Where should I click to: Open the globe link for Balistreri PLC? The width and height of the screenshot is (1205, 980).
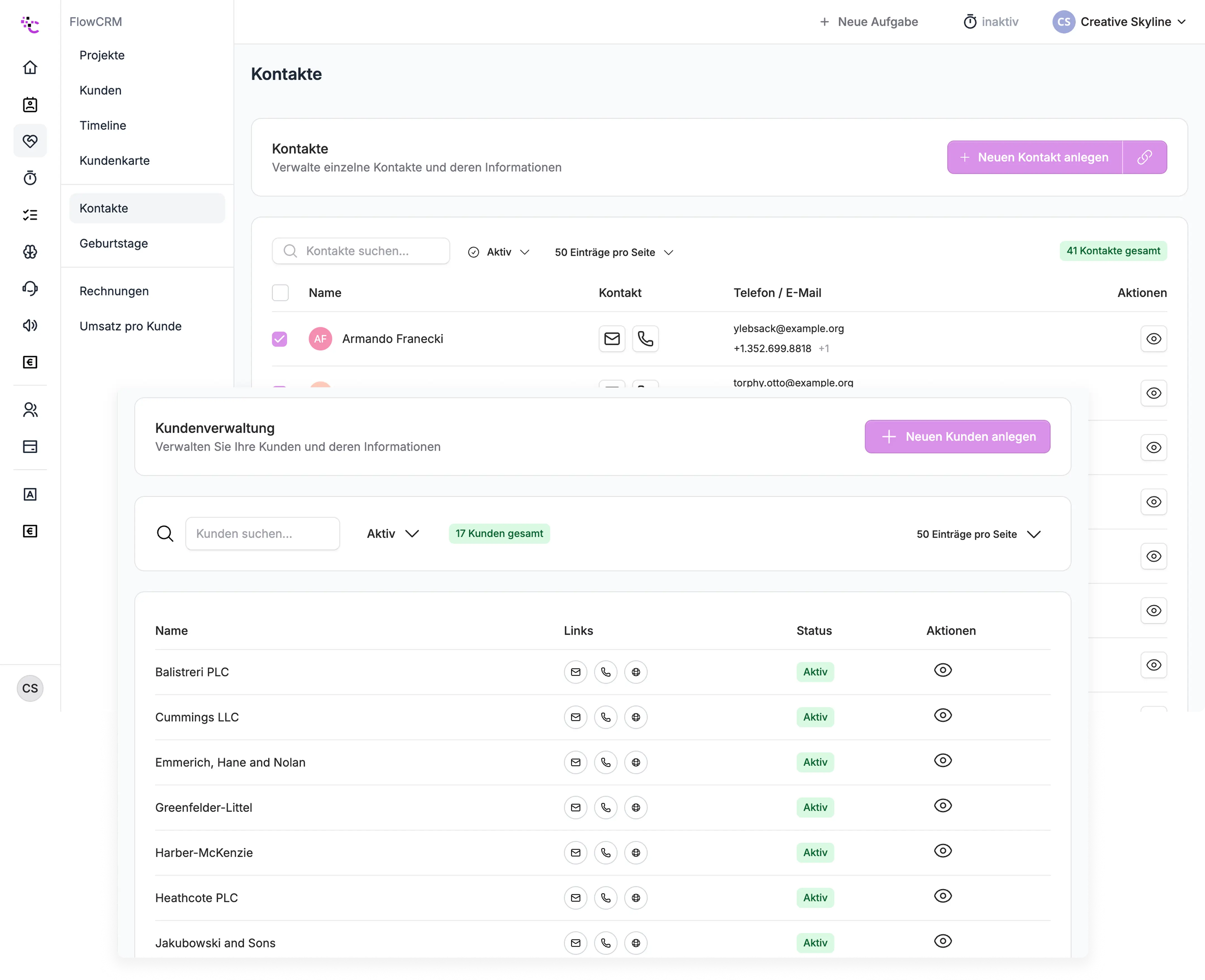click(636, 672)
